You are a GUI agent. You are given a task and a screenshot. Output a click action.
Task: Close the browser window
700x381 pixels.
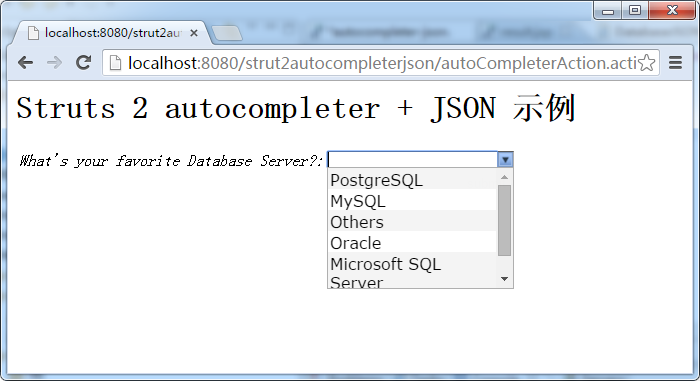672,10
